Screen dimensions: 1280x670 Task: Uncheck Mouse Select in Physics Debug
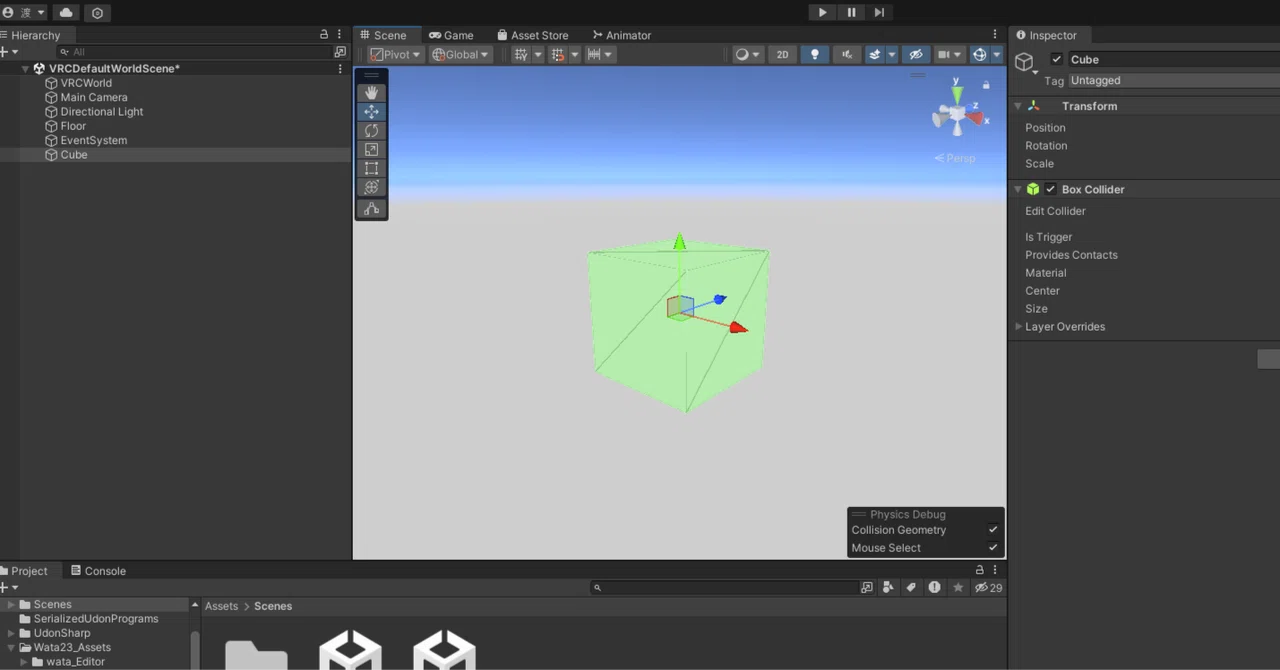point(993,548)
